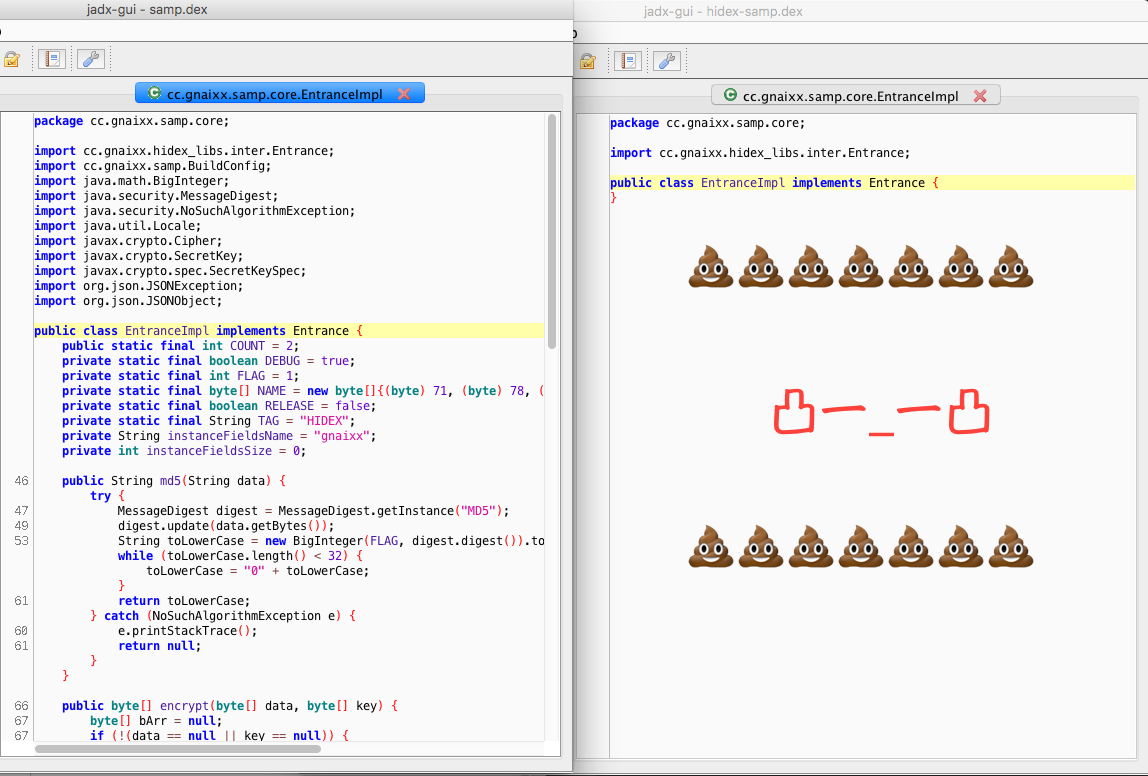Click line number 66 in gutter
The width and height of the screenshot is (1148, 776).
click(21, 706)
